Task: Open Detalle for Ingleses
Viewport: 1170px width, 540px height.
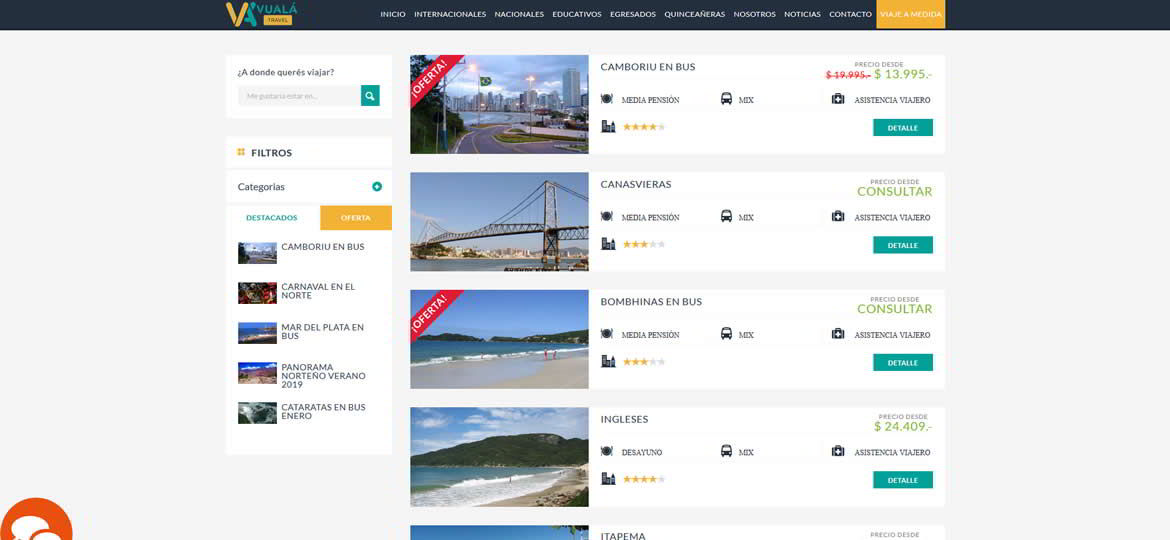Action: 903,480
